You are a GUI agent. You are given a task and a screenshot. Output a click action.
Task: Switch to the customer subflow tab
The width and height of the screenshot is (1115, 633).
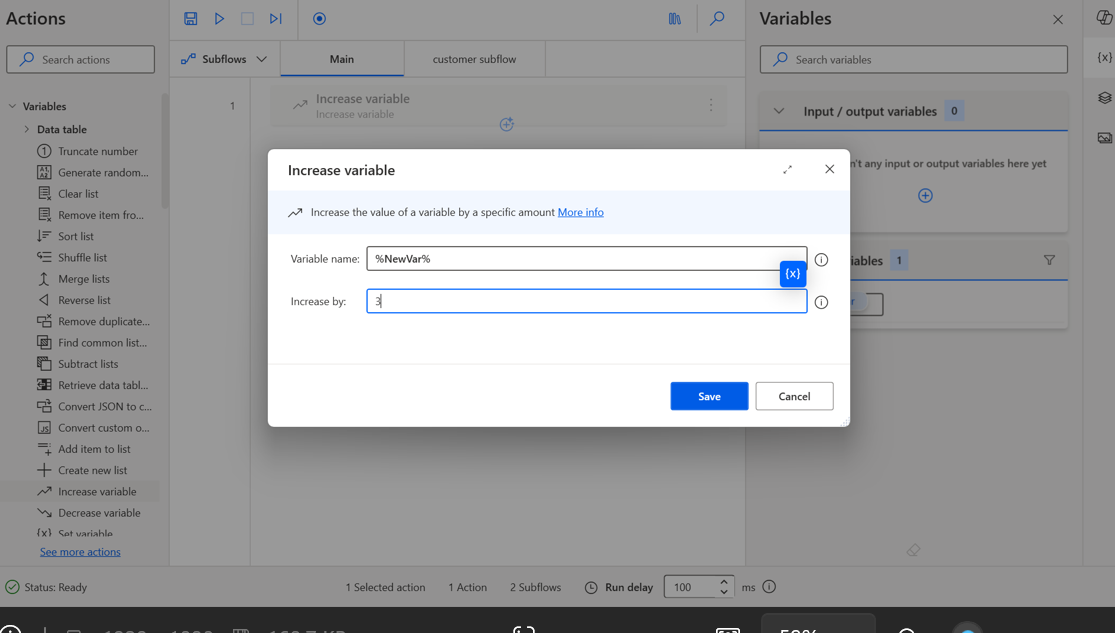pos(474,59)
